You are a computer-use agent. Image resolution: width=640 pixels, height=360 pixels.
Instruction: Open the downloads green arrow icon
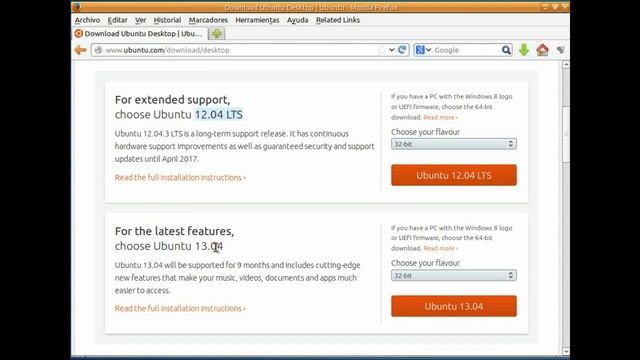click(x=524, y=50)
